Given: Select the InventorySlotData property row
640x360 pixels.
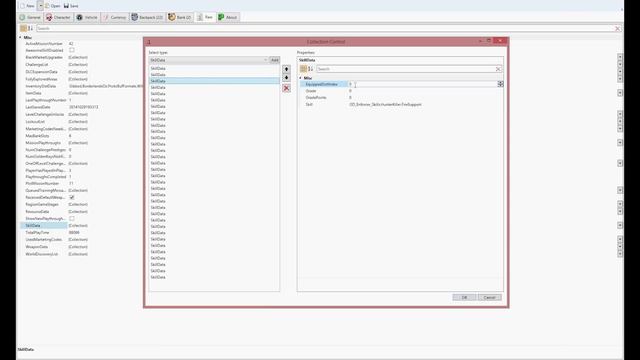Looking at the screenshot, I should [40, 86].
